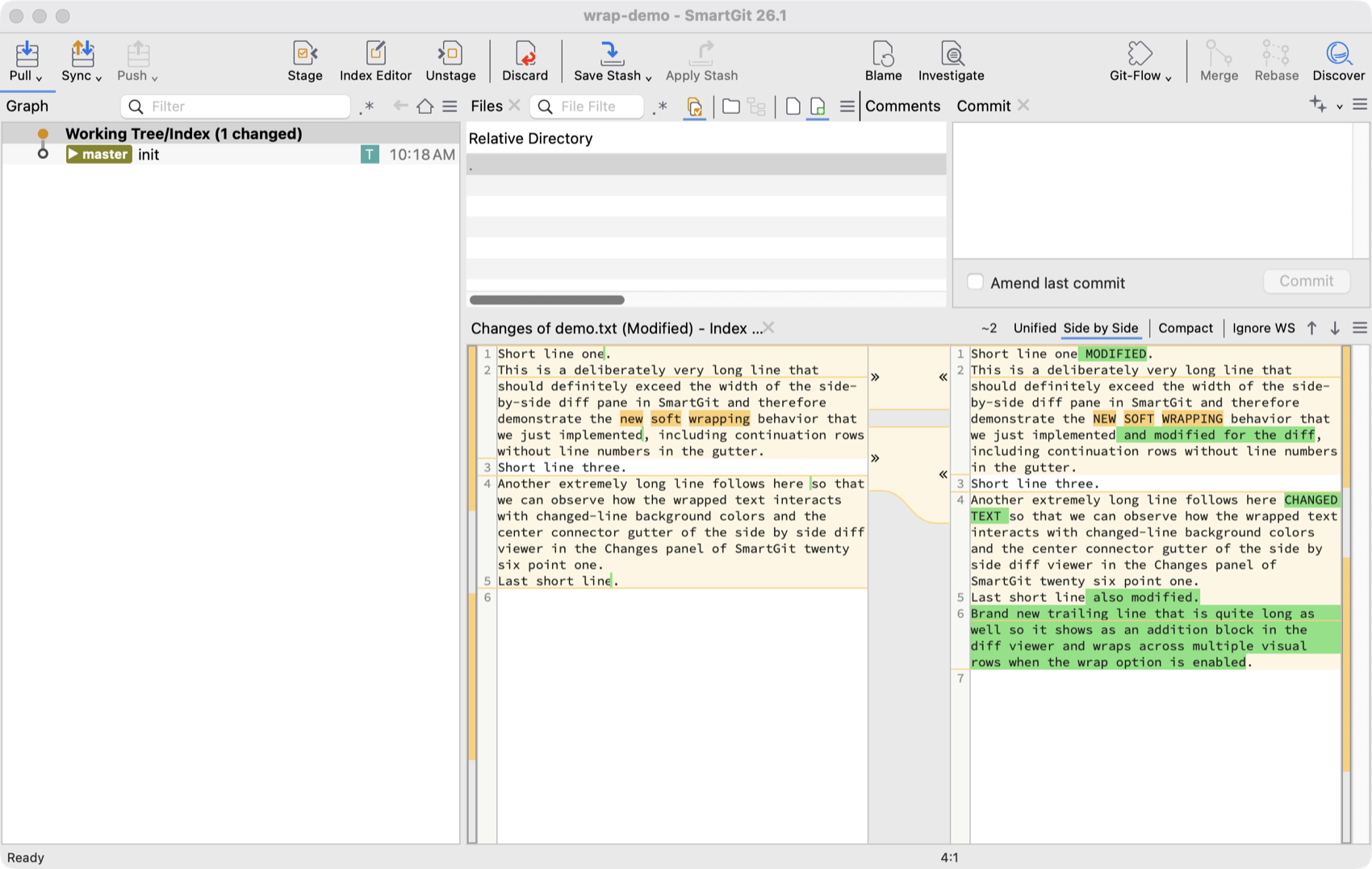Toggle regex mode for the File Filter
This screenshot has width=1372, height=869.
coord(660,106)
